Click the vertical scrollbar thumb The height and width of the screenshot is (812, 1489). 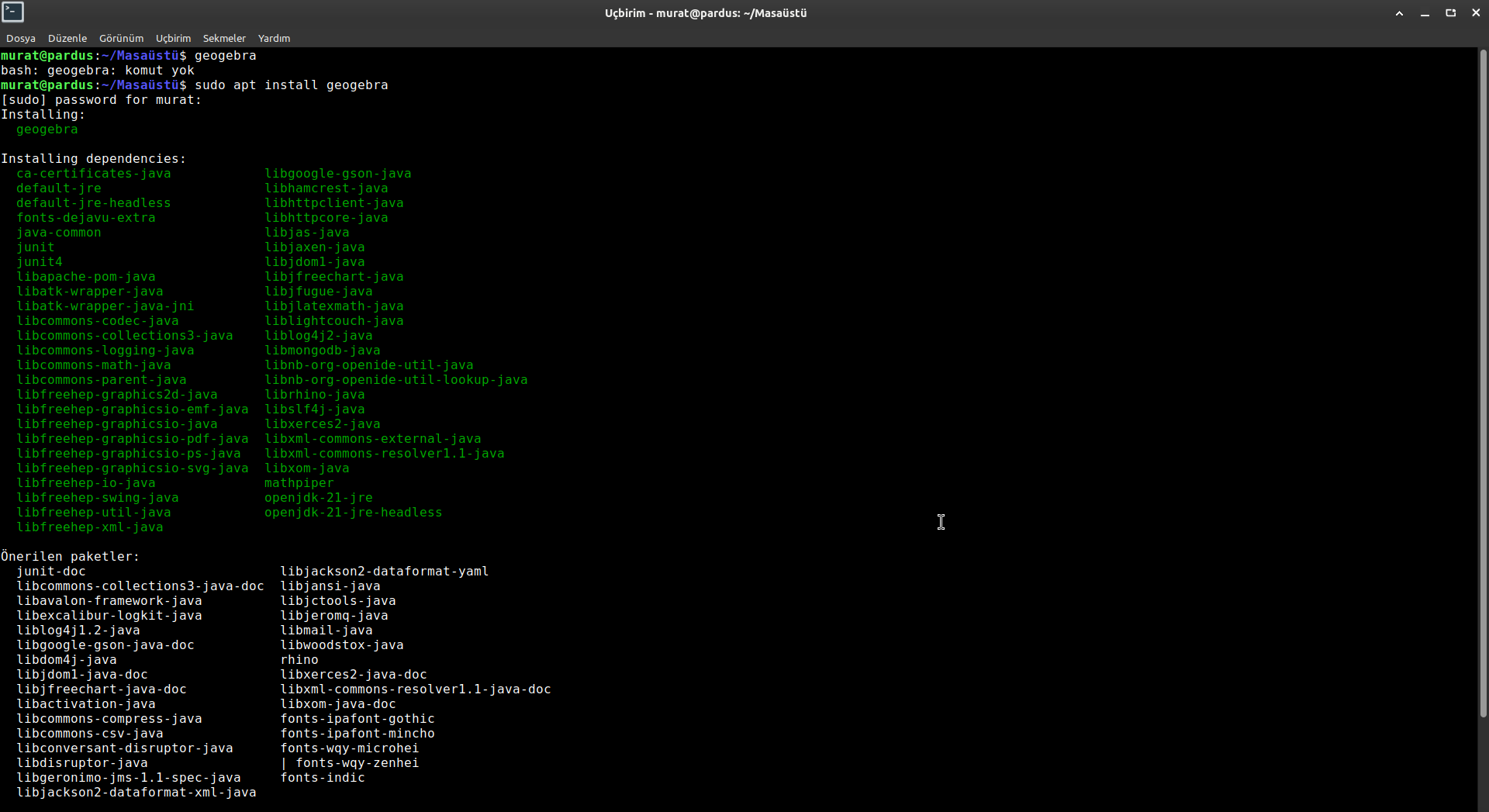pos(1483,382)
